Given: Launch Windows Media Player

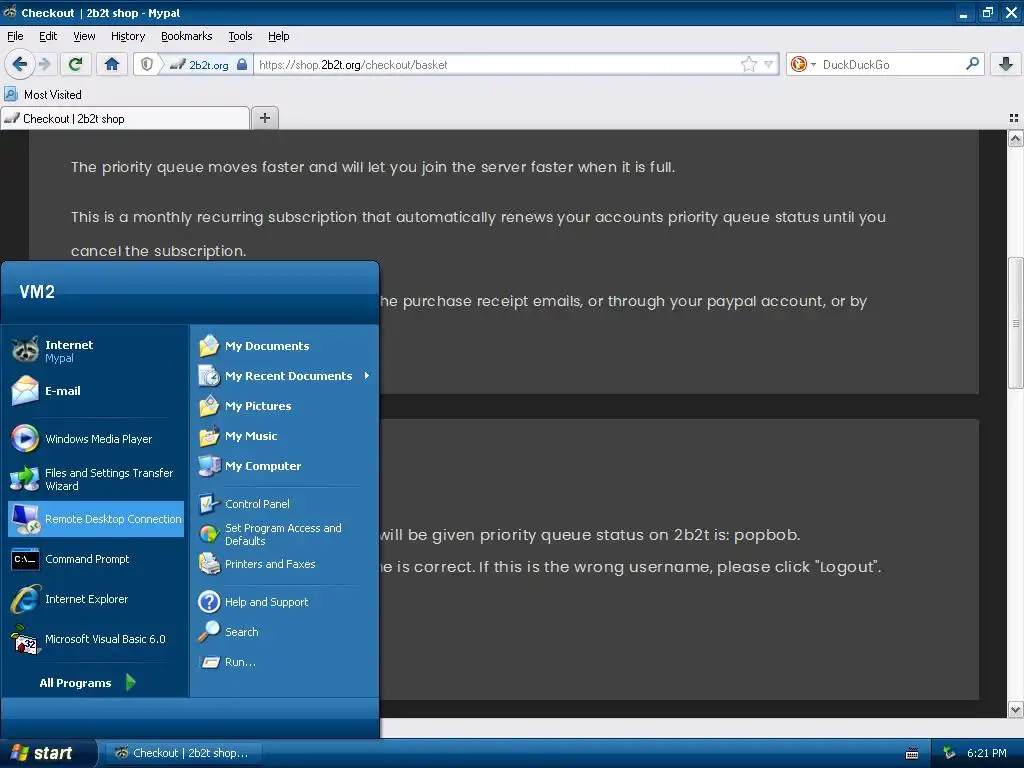Looking at the screenshot, I should tap(96, 439).
